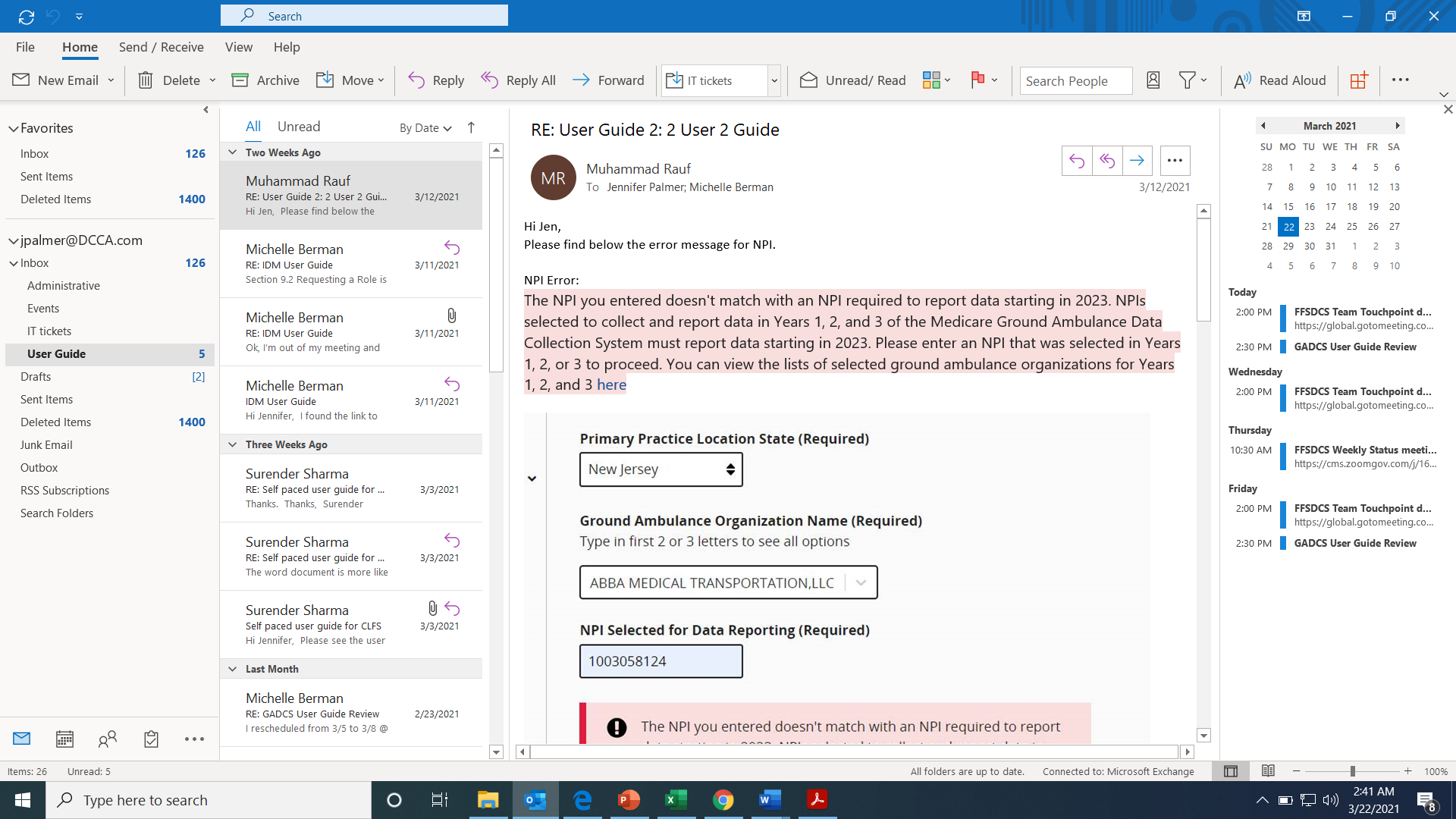This screenshot has width=1456, height=819.
Task: Click the Follow Up flag icon
Action: click(977, 80)
